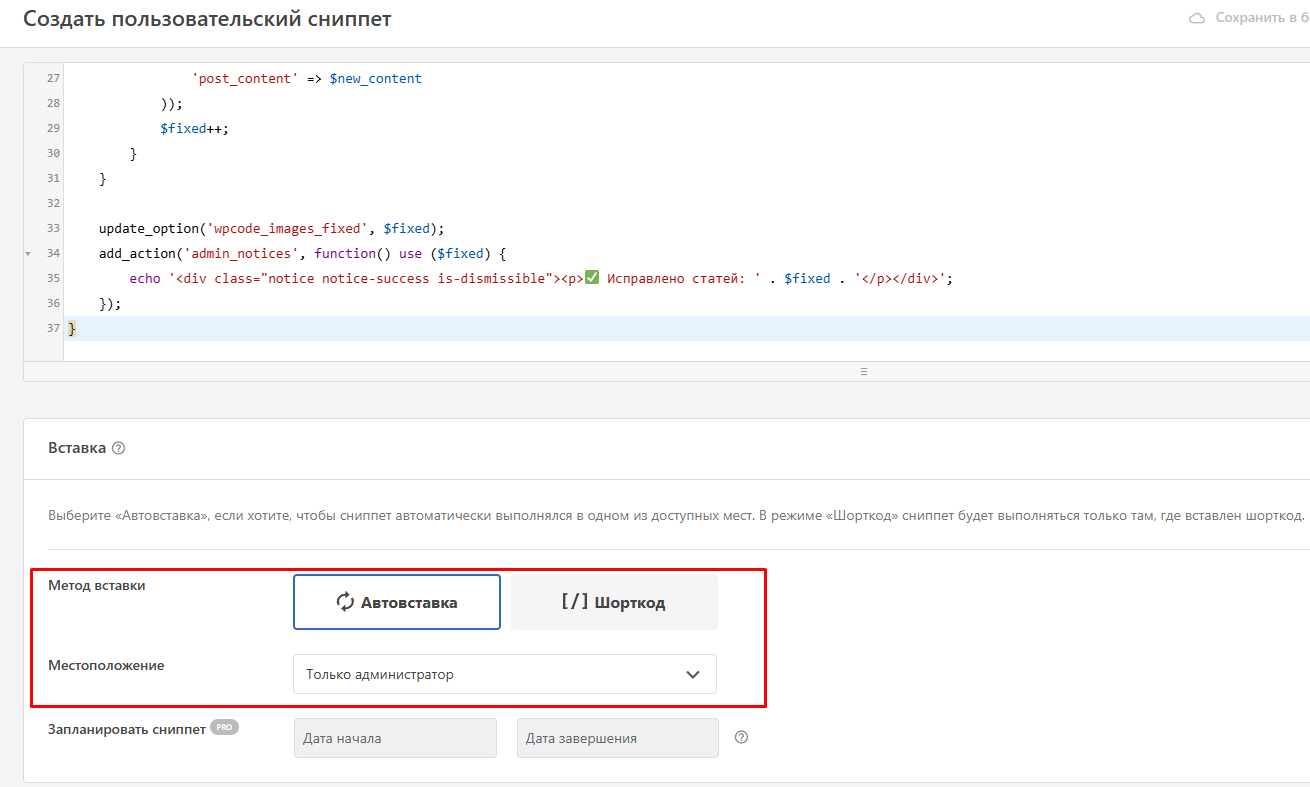
Task: Click the Местоположение label
Action: 106,665
